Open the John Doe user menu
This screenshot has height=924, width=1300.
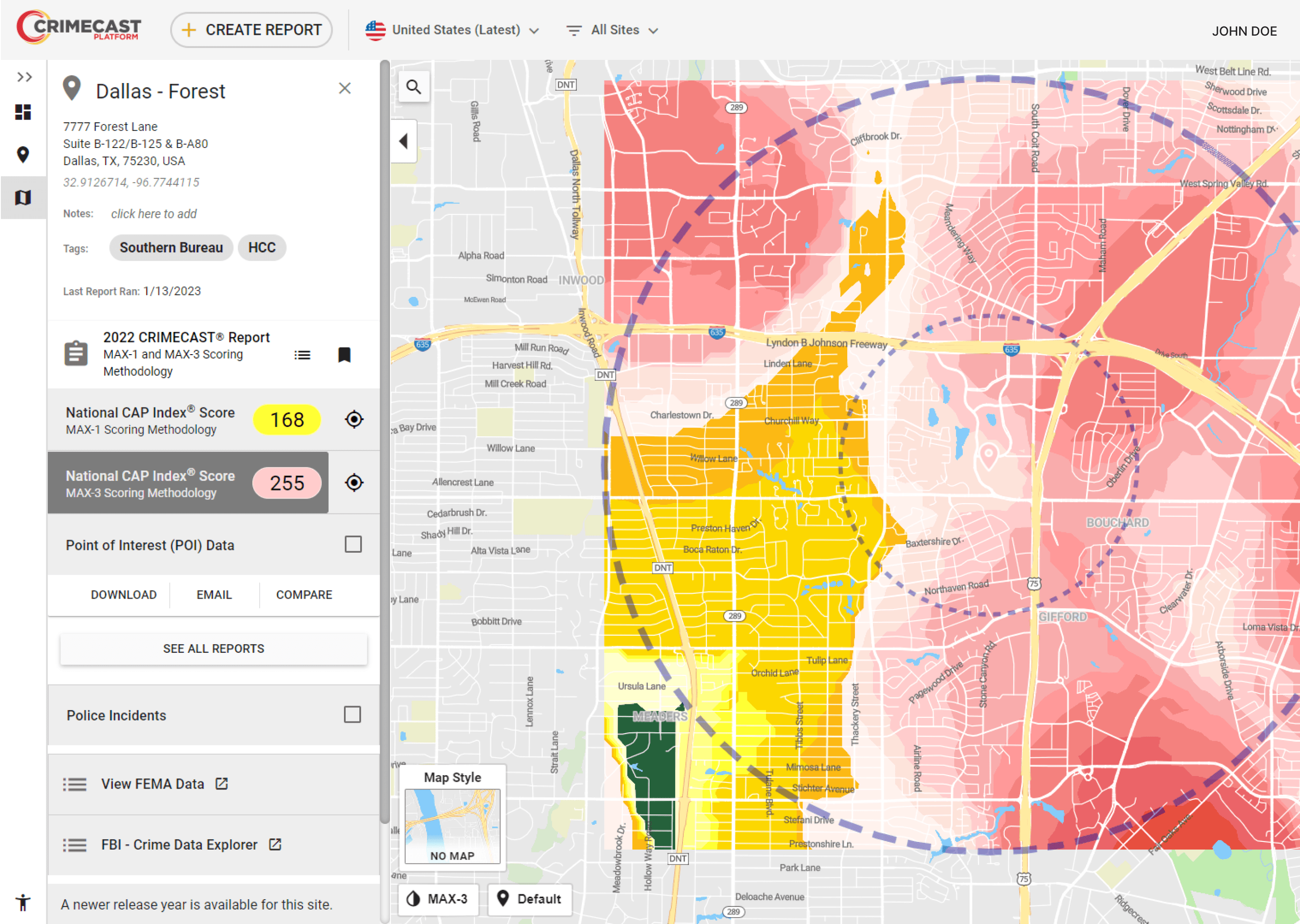point(1244,31)
